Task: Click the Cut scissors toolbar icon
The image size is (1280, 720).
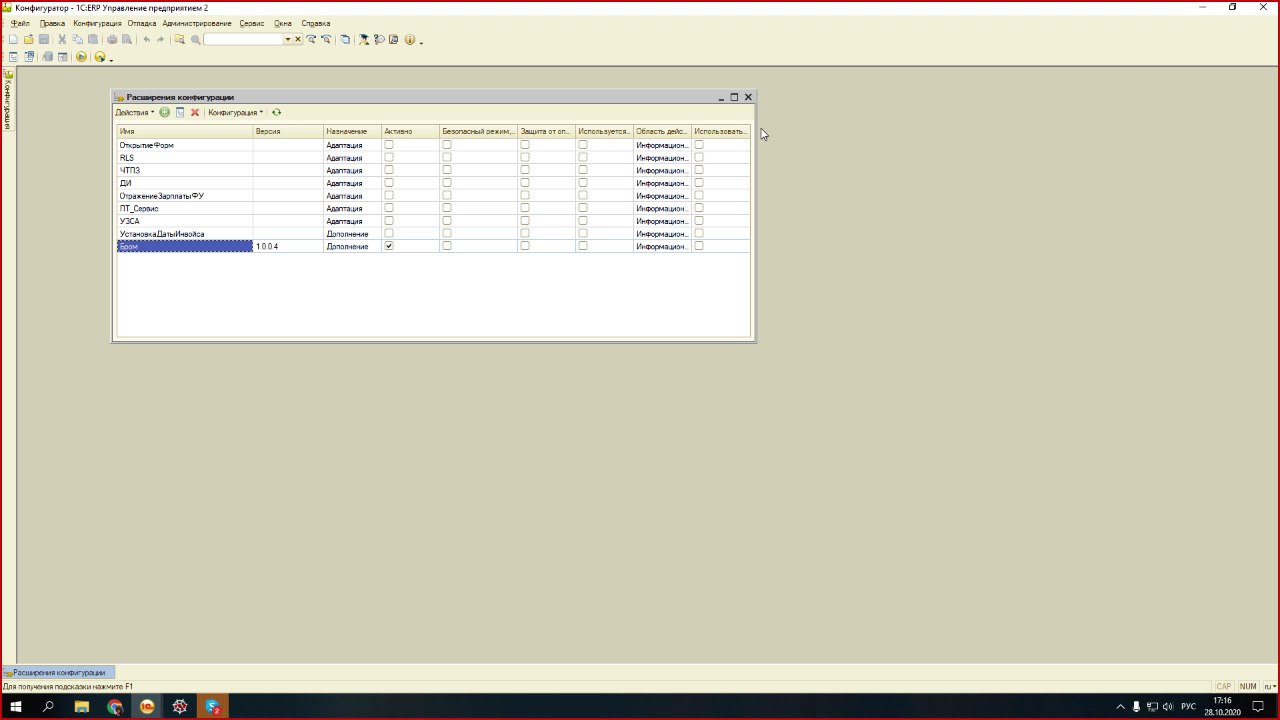Action: (x=62, y=39)
